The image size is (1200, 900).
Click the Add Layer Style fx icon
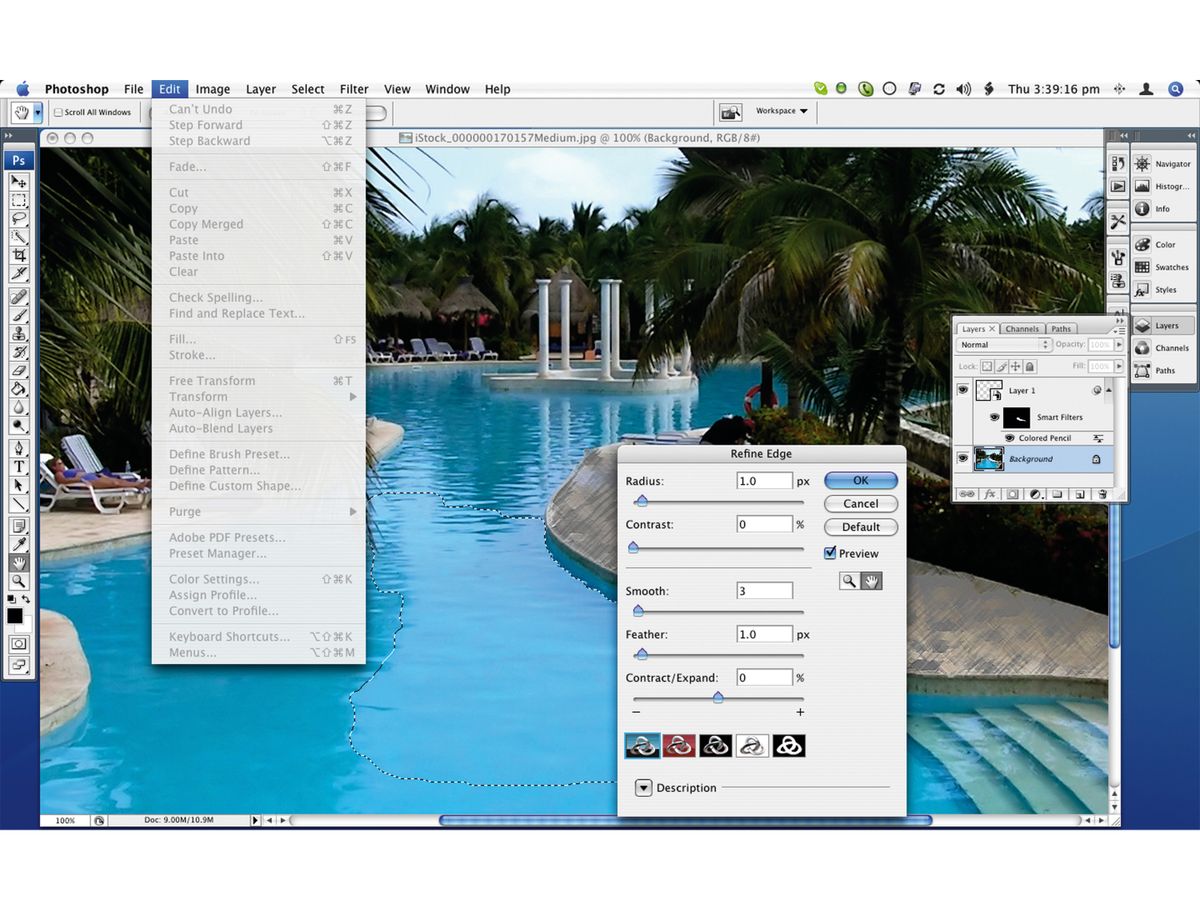989,493
